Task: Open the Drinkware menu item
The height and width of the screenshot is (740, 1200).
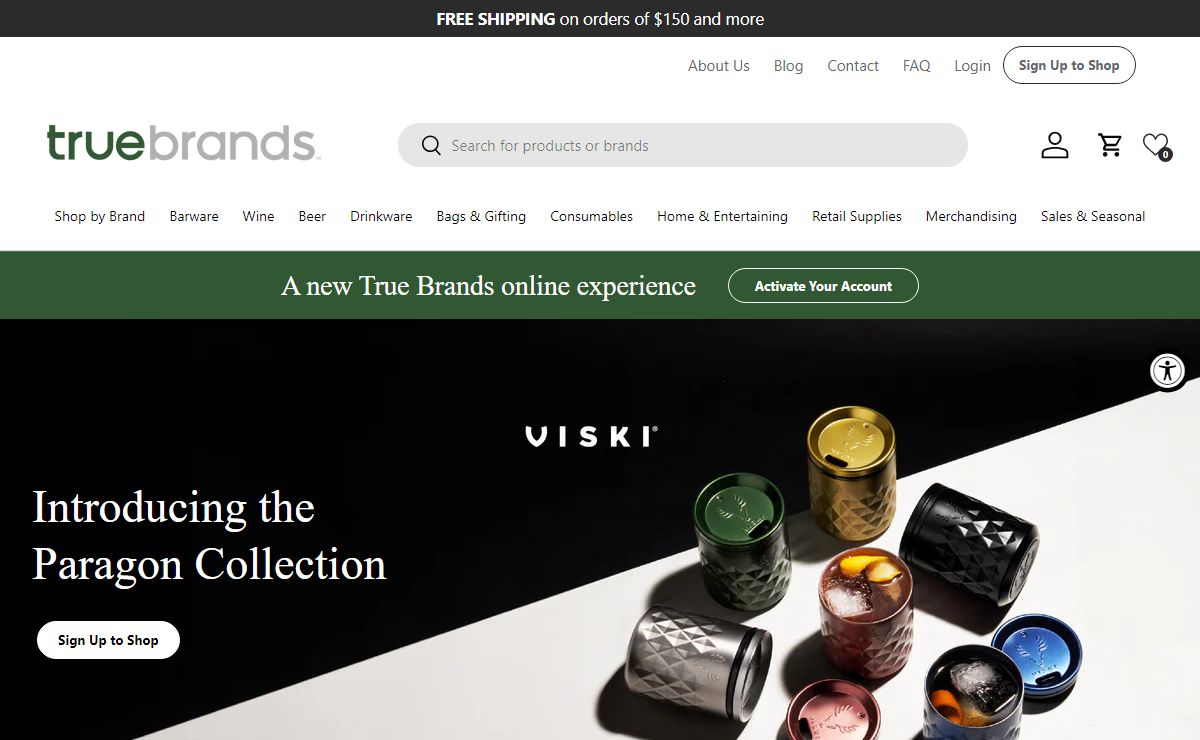Action: tap(381, 216)
